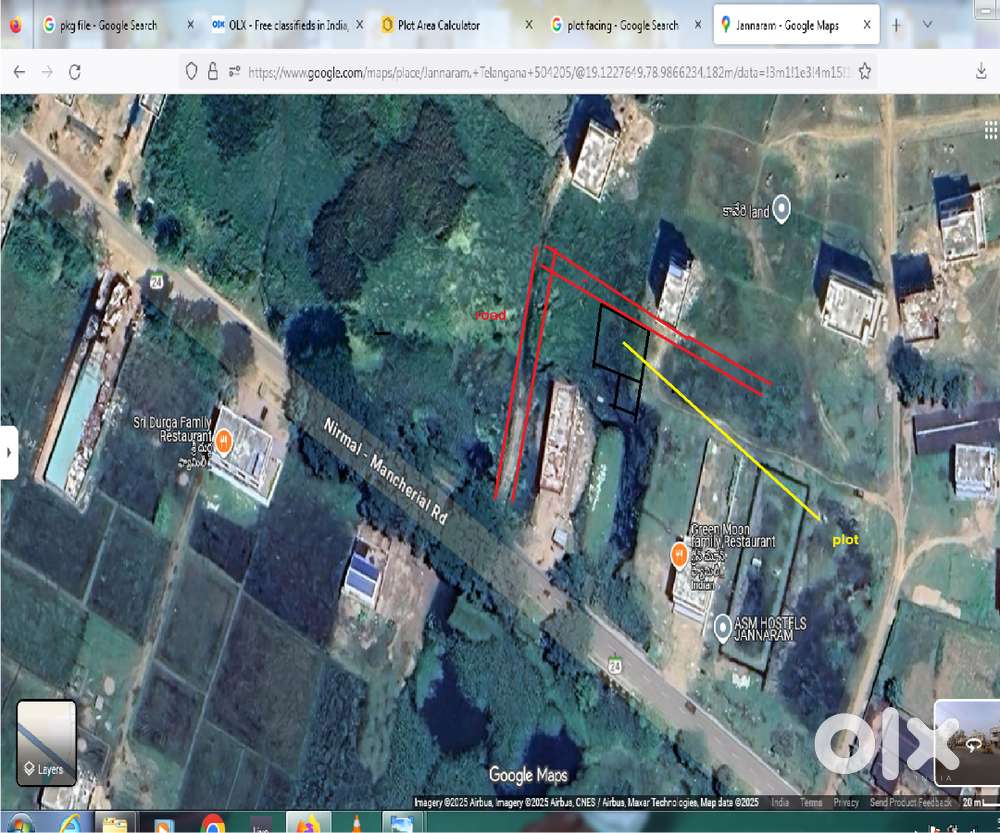Image resolution: width=1000 pixels, height=833 pixels.
Task: Reload the Jannaram Google Maps page
Action: 74,71
